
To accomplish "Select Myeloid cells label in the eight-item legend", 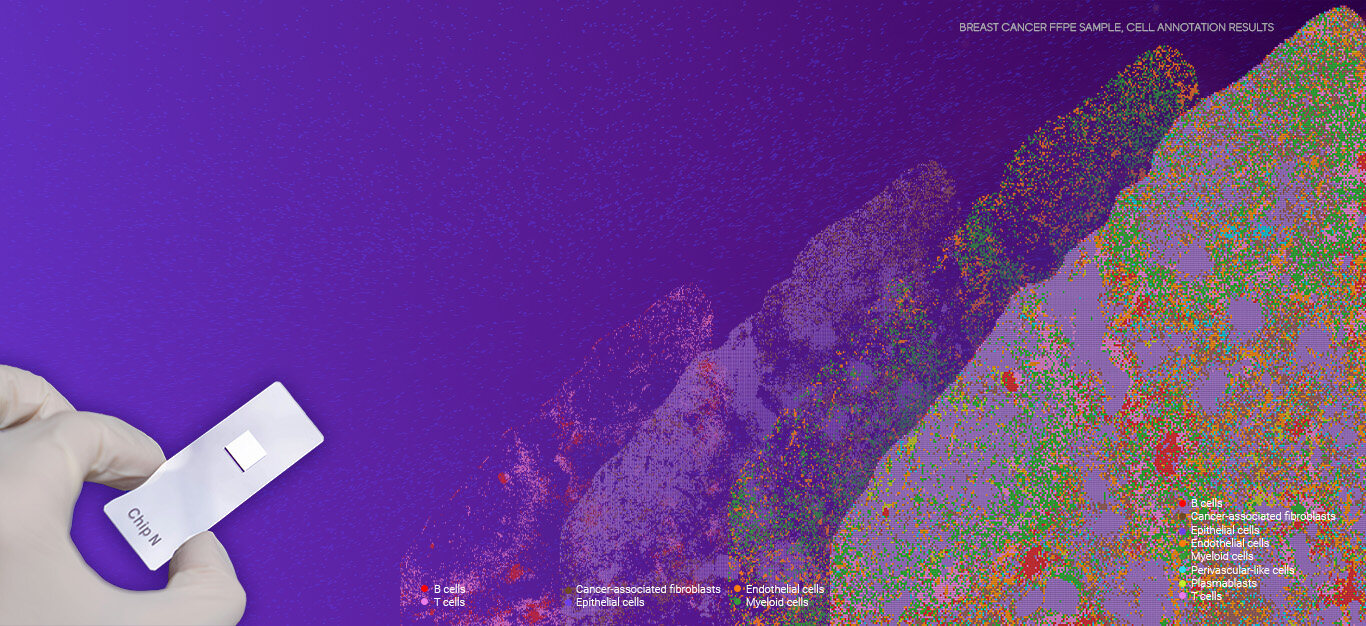I will [x=1222, y=557].
